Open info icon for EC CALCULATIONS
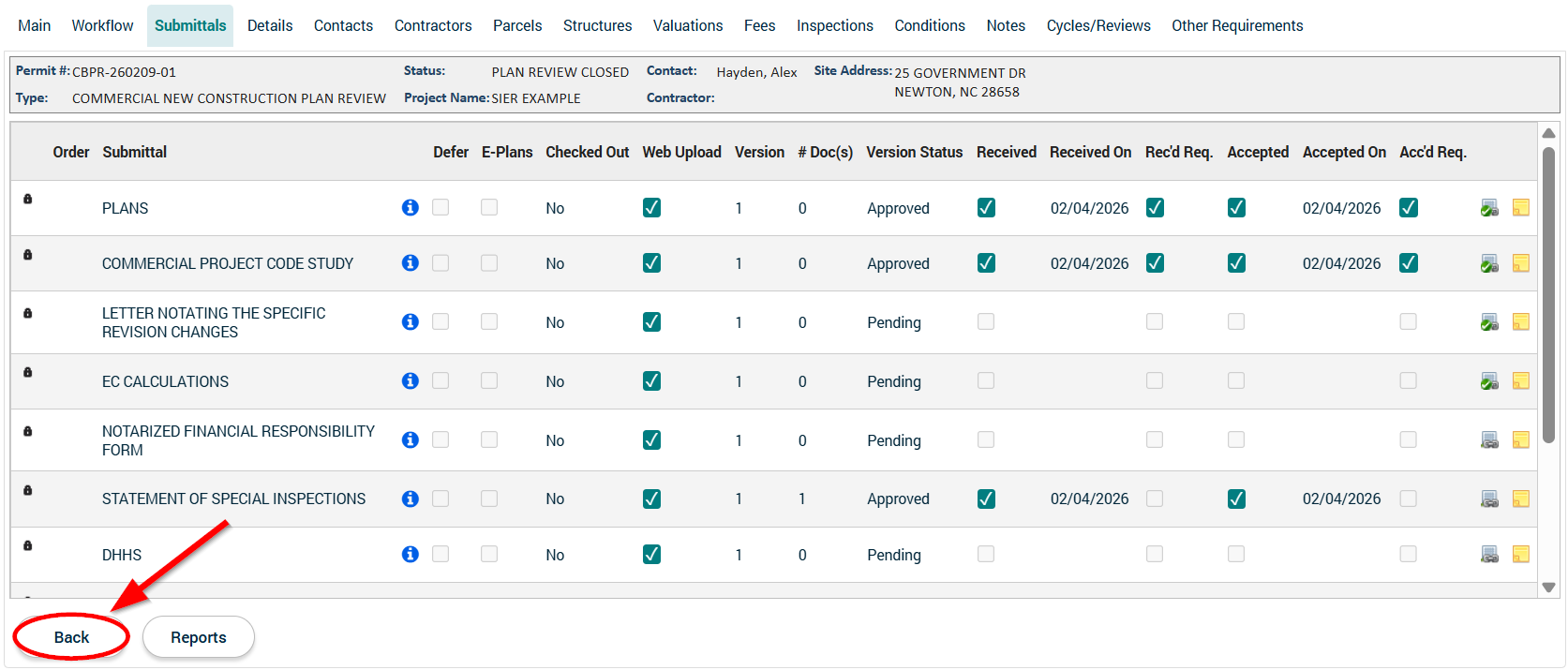Image resolution: width=1568 pixels, height=670 pixels. point(410,381)
